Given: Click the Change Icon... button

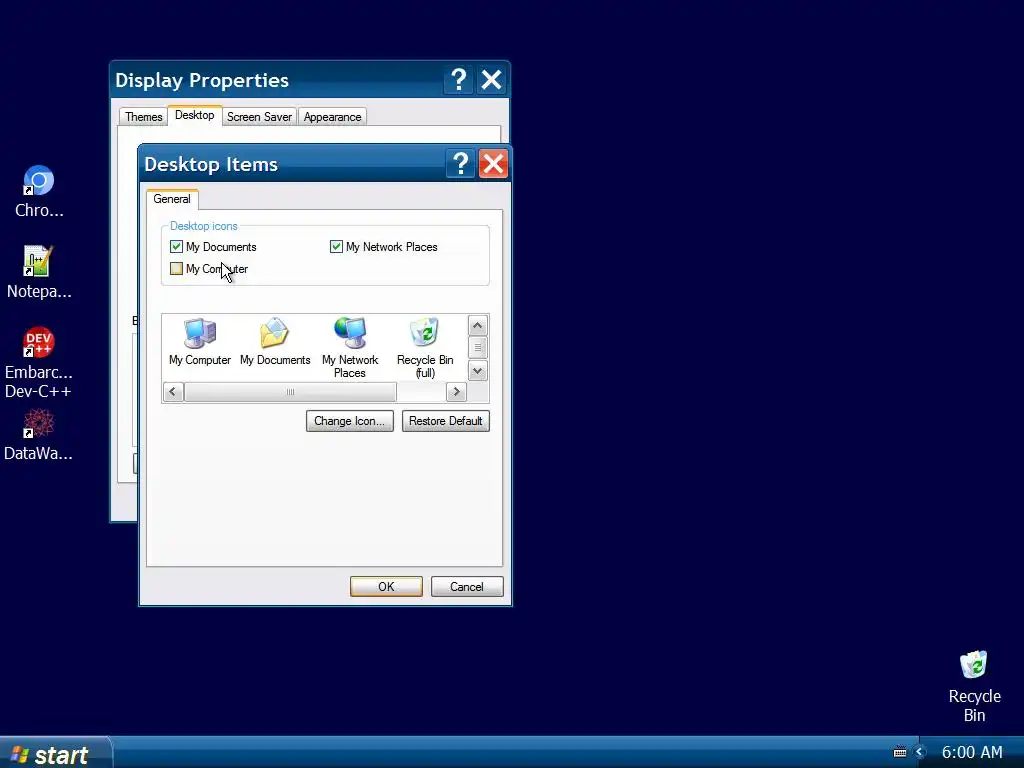Looking at the screenshot, I should click(349, 421).
